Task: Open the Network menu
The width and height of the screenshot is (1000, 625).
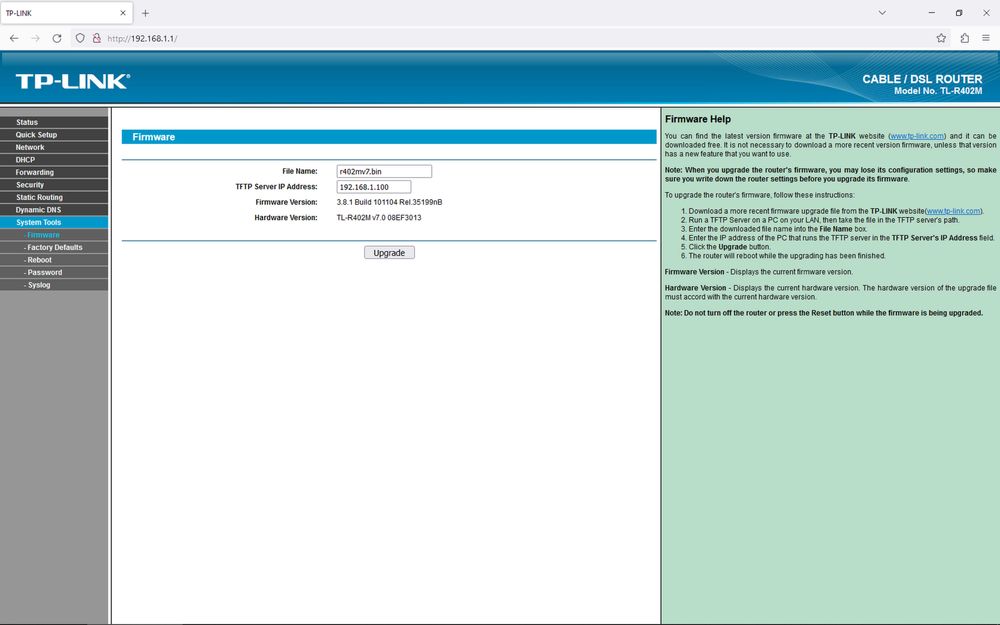Action: pyautogui.click(x=54, y=147)
